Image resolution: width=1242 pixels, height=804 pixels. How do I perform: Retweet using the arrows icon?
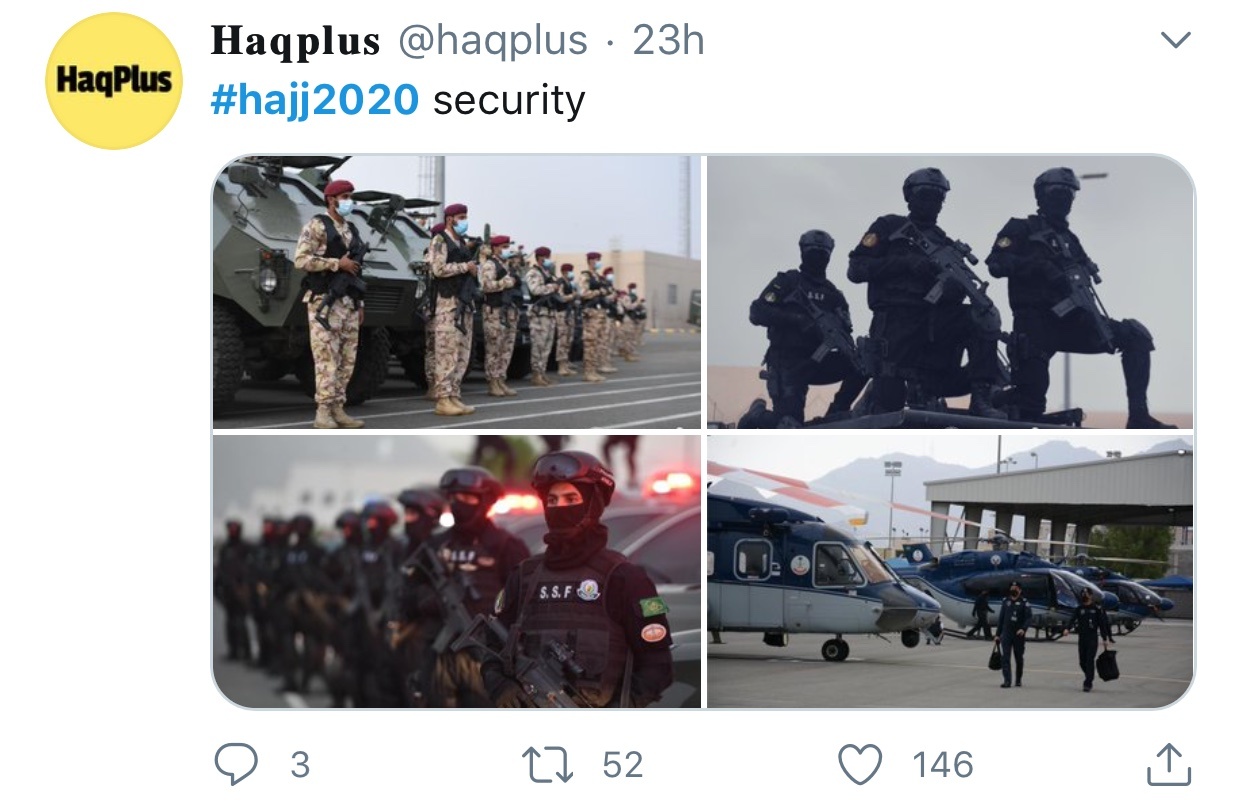click(549, 765)
